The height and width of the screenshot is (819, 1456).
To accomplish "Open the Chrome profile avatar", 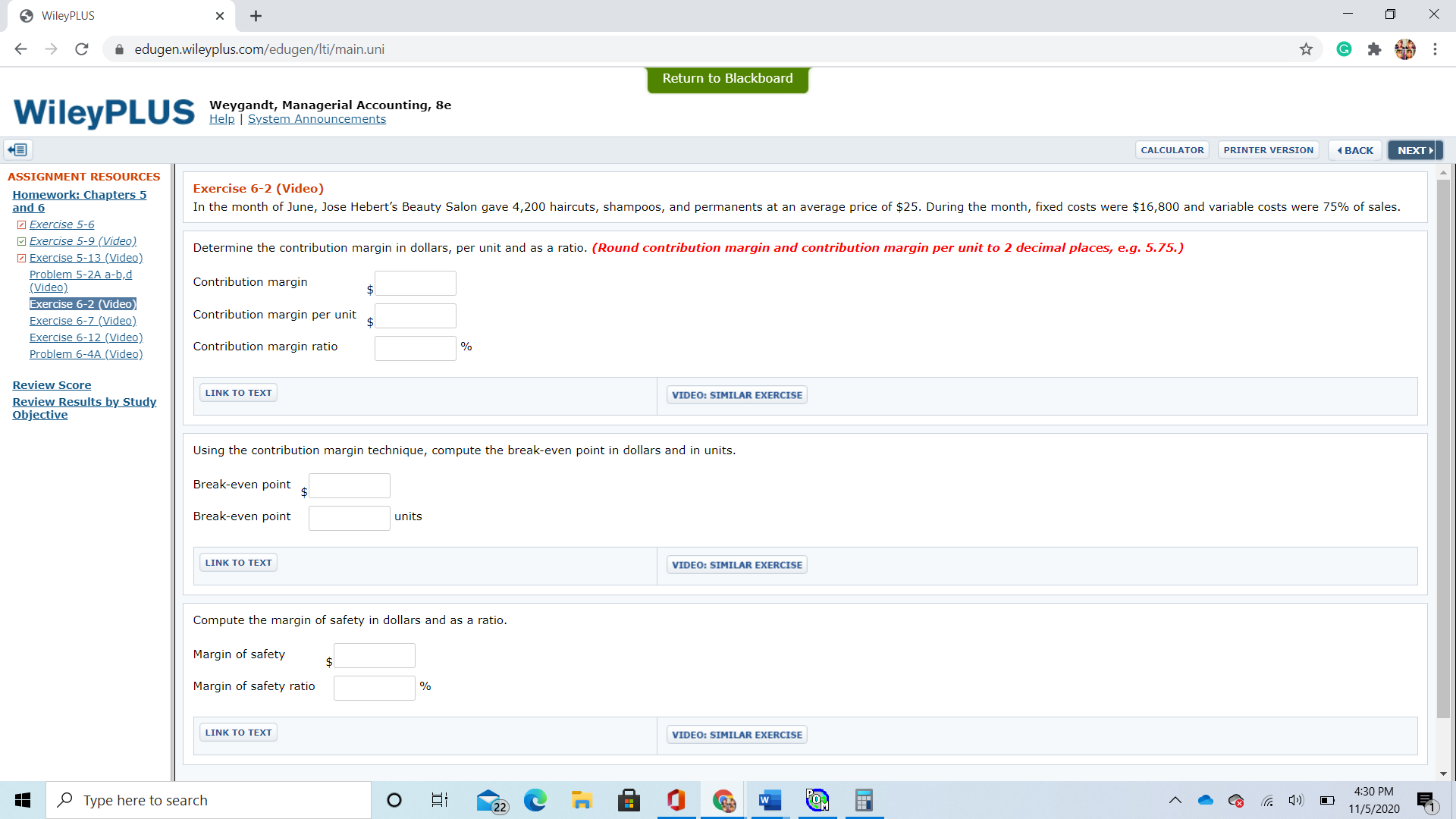I will 1404,49.
